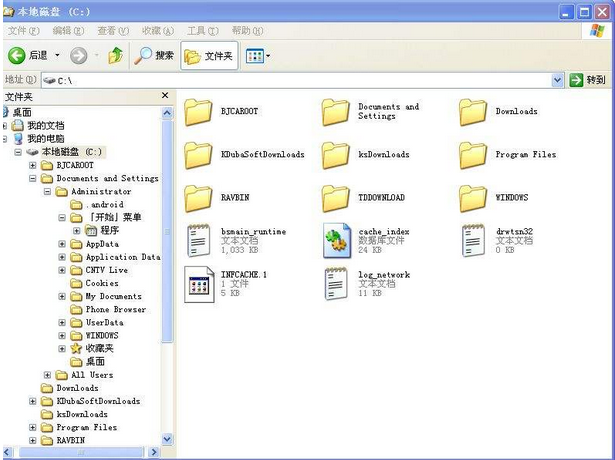
Task: Collapse Documents and Settings tree node
Action: [33, 178]
